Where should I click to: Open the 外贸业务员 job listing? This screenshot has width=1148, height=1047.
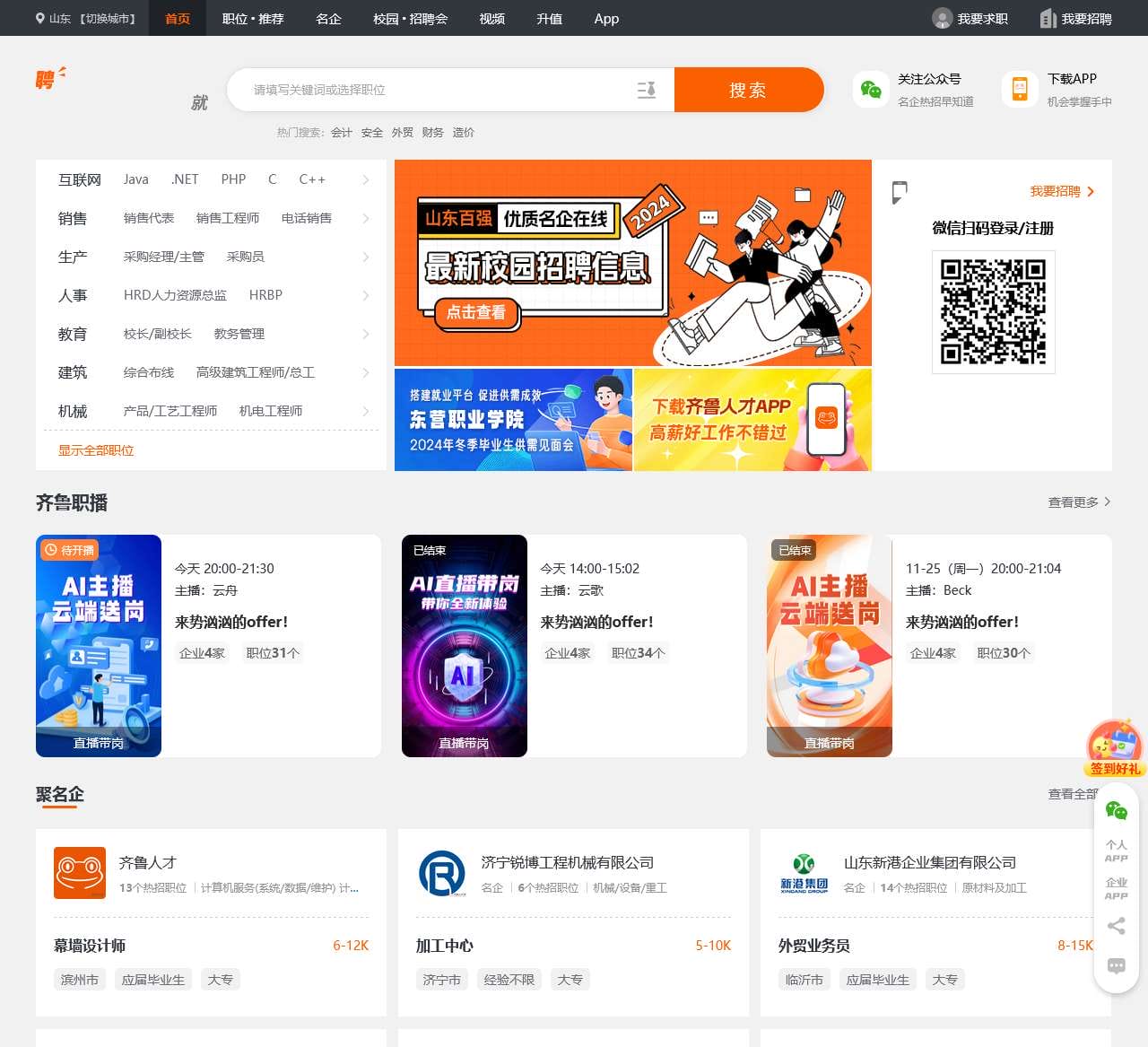[x=814, y=946]
